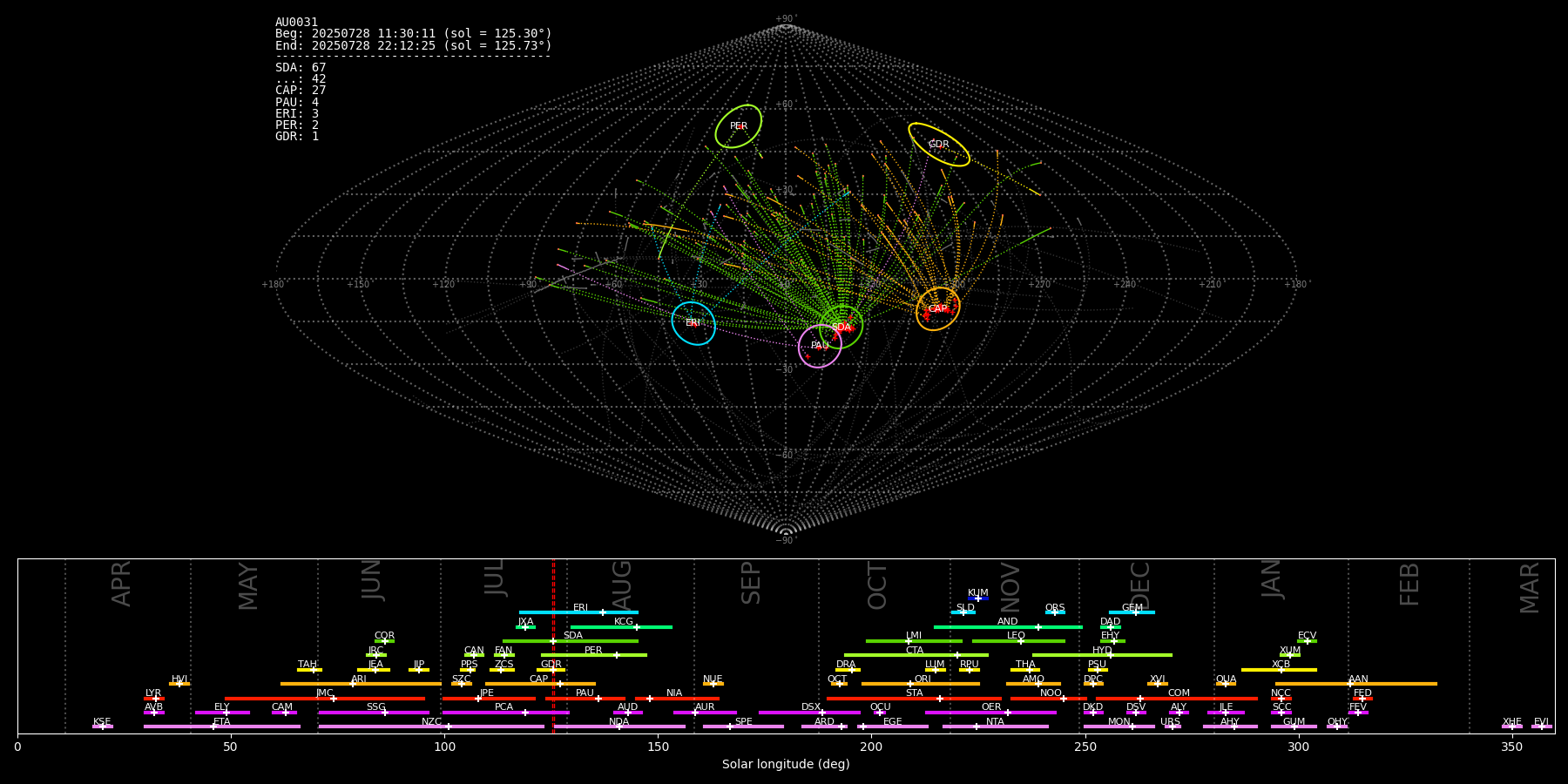Click the 'CAP: 27' count entry
The width and height of the screenshot is (1568, 784).
(x=301, y=91)
